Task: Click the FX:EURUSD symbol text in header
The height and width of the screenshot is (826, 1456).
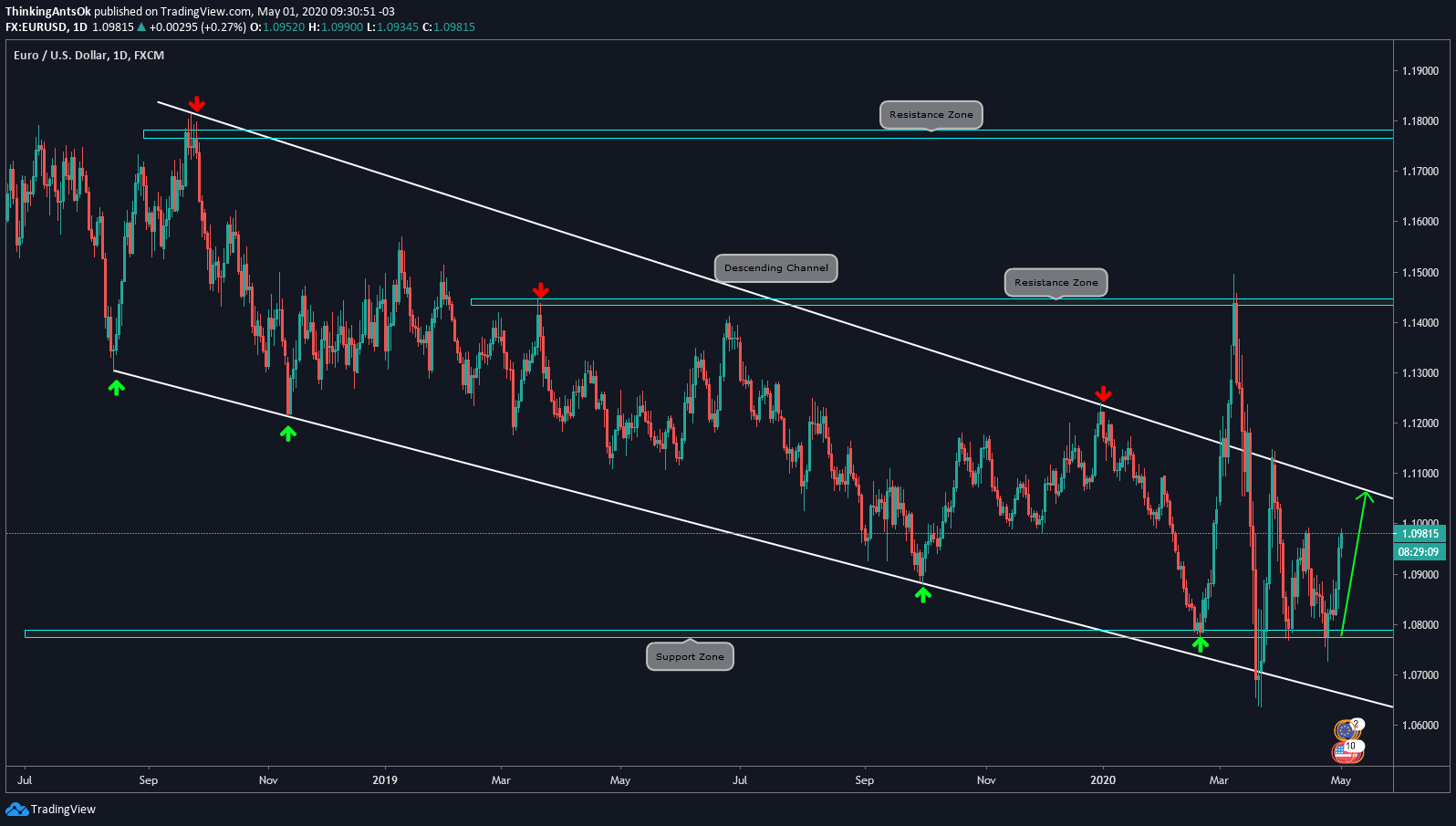Action: click(x=36, y=27)
